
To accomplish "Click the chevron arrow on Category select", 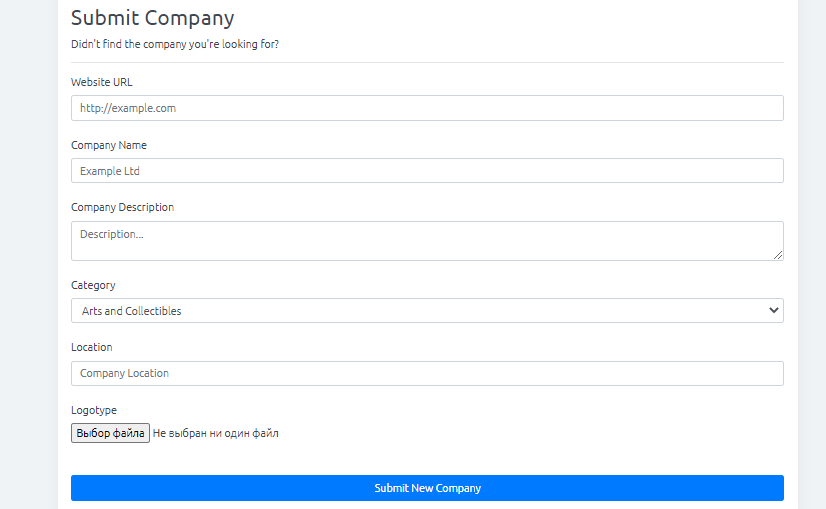I will point(773,310).
